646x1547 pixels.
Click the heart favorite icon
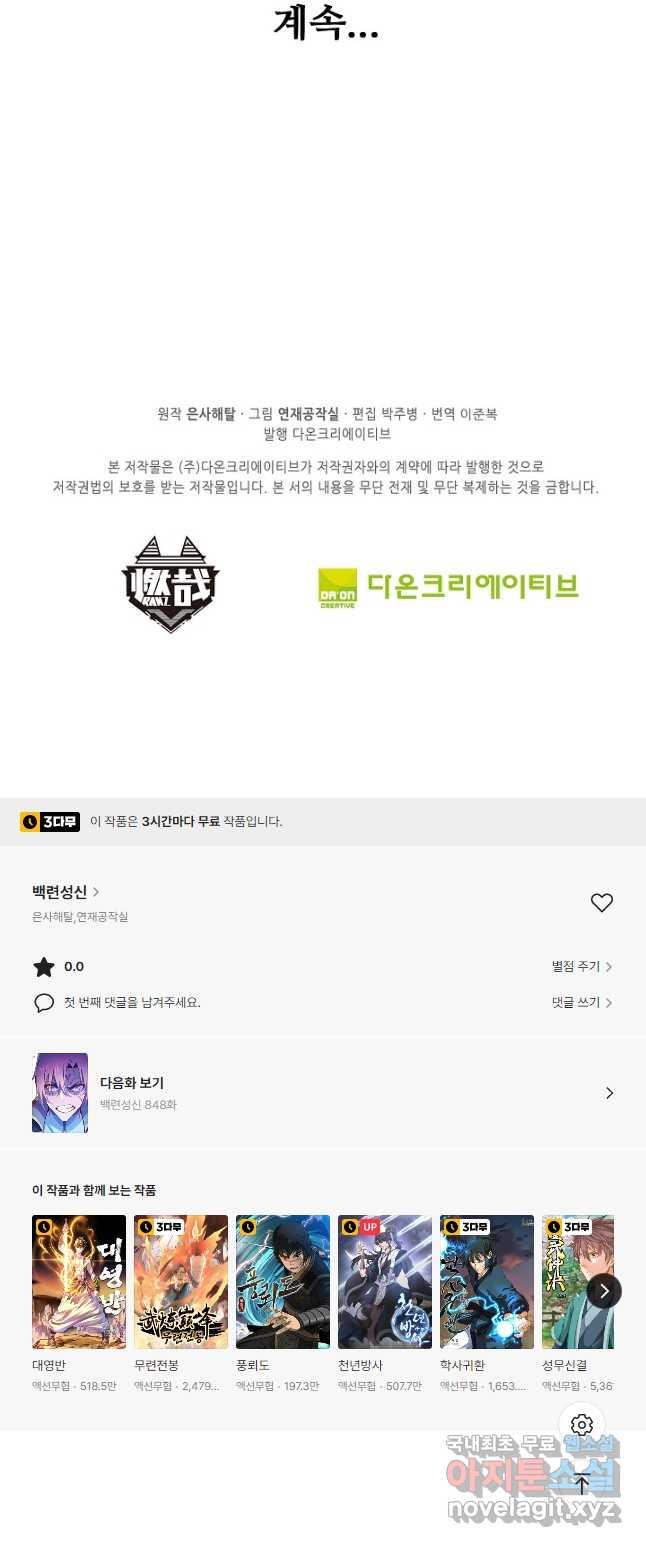(x=601, y=903)
